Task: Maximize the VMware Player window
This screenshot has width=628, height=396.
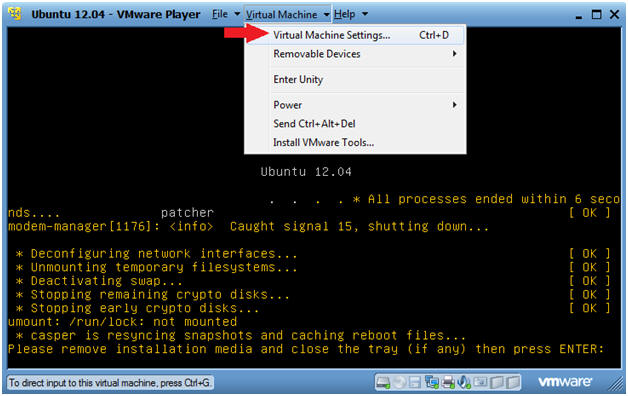Action: click(x=597, y=15)
